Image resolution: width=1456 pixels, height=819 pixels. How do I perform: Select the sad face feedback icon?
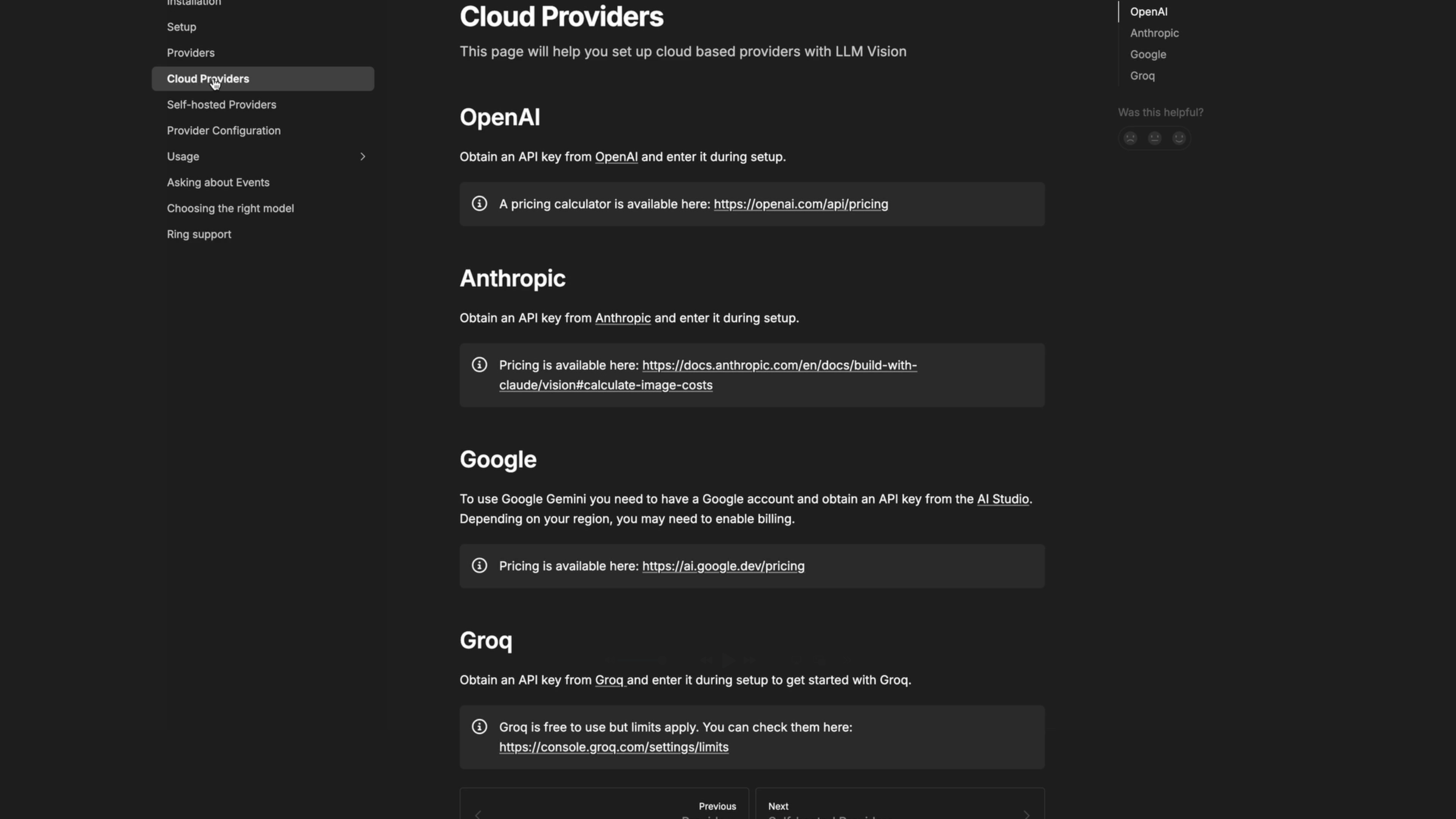click(x=1130, y=138)
